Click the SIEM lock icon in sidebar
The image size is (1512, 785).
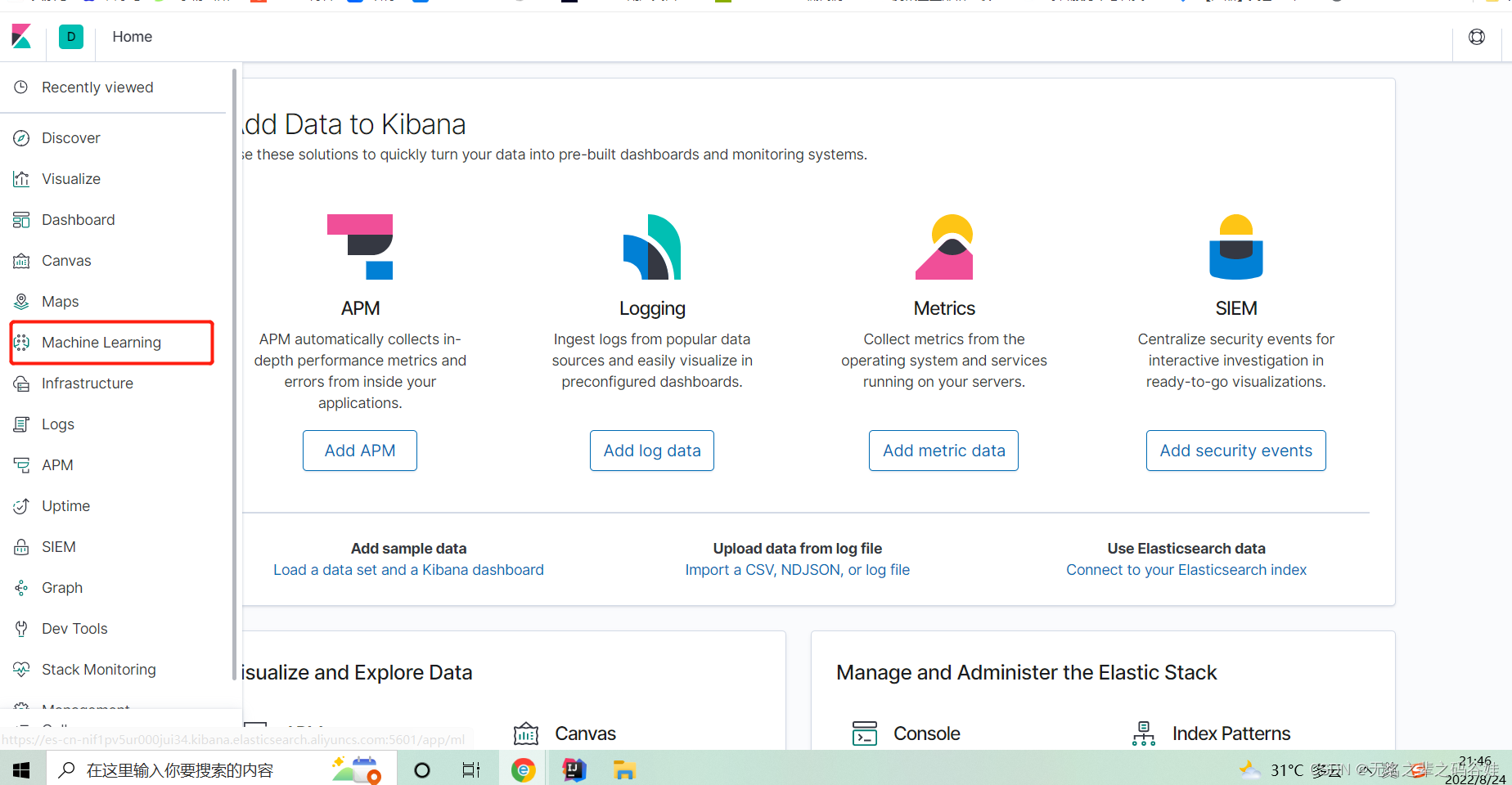pos(21,547)
